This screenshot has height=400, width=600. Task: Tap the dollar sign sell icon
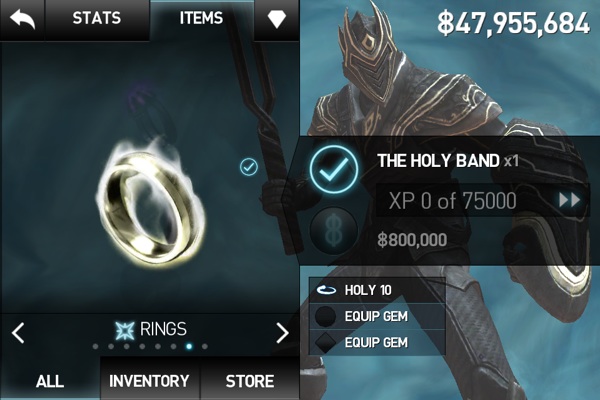click(x=334, y=232)
